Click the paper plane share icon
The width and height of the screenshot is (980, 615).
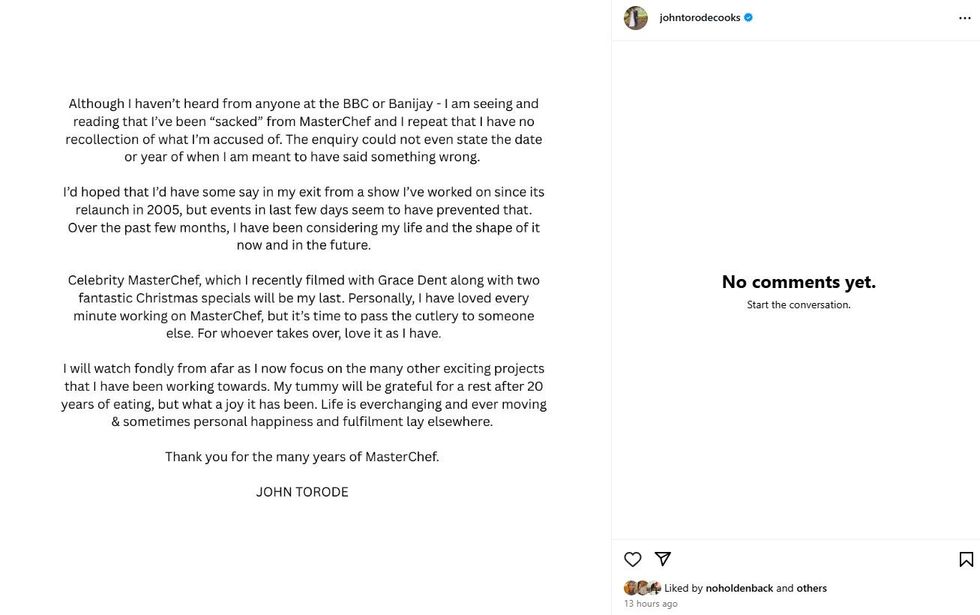(x=662, y=559)
